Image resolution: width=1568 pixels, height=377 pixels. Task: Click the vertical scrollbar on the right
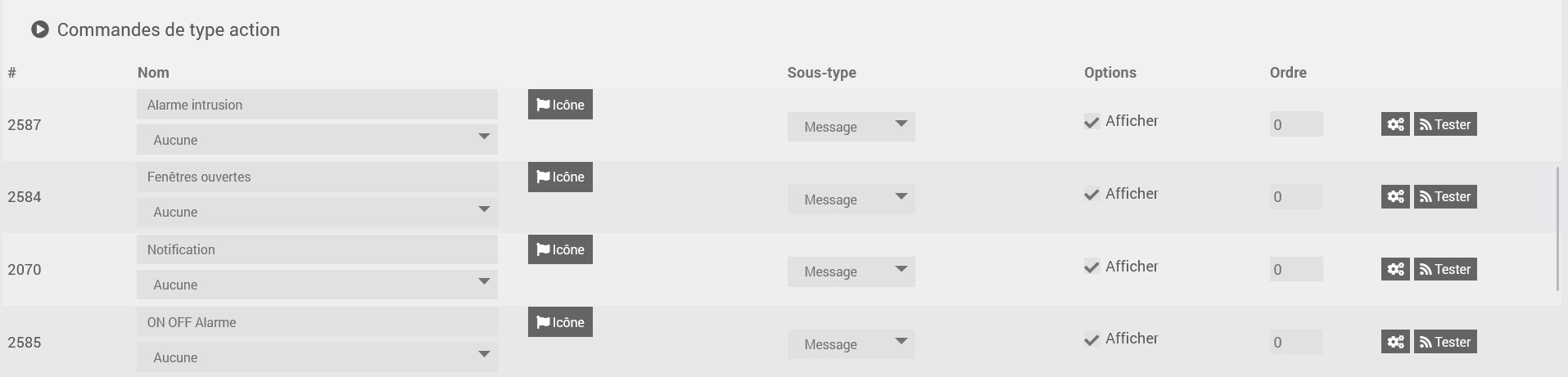click(x=1557, y=229)
